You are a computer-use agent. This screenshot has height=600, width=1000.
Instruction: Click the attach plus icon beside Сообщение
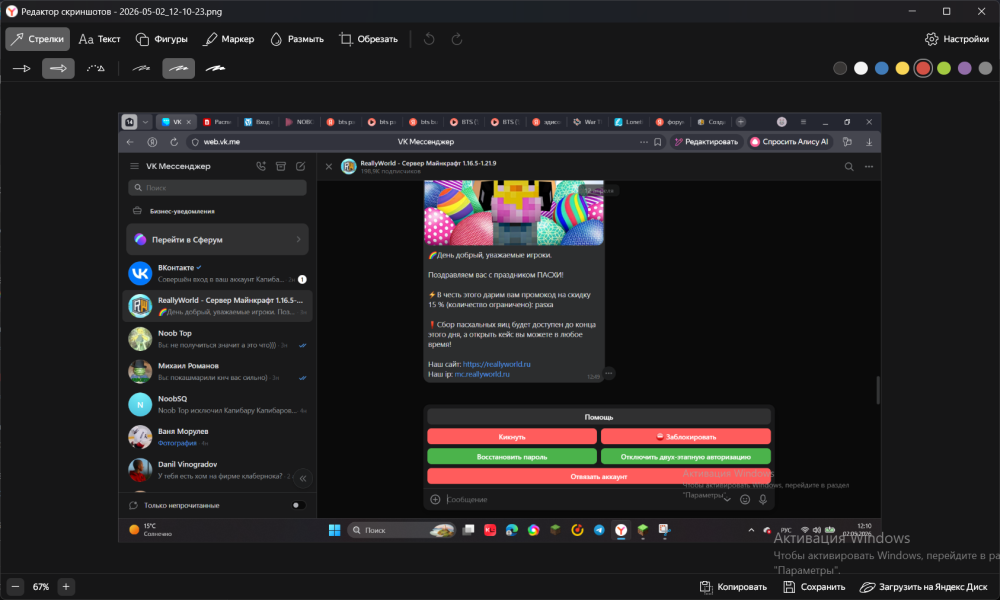[435, 499]
